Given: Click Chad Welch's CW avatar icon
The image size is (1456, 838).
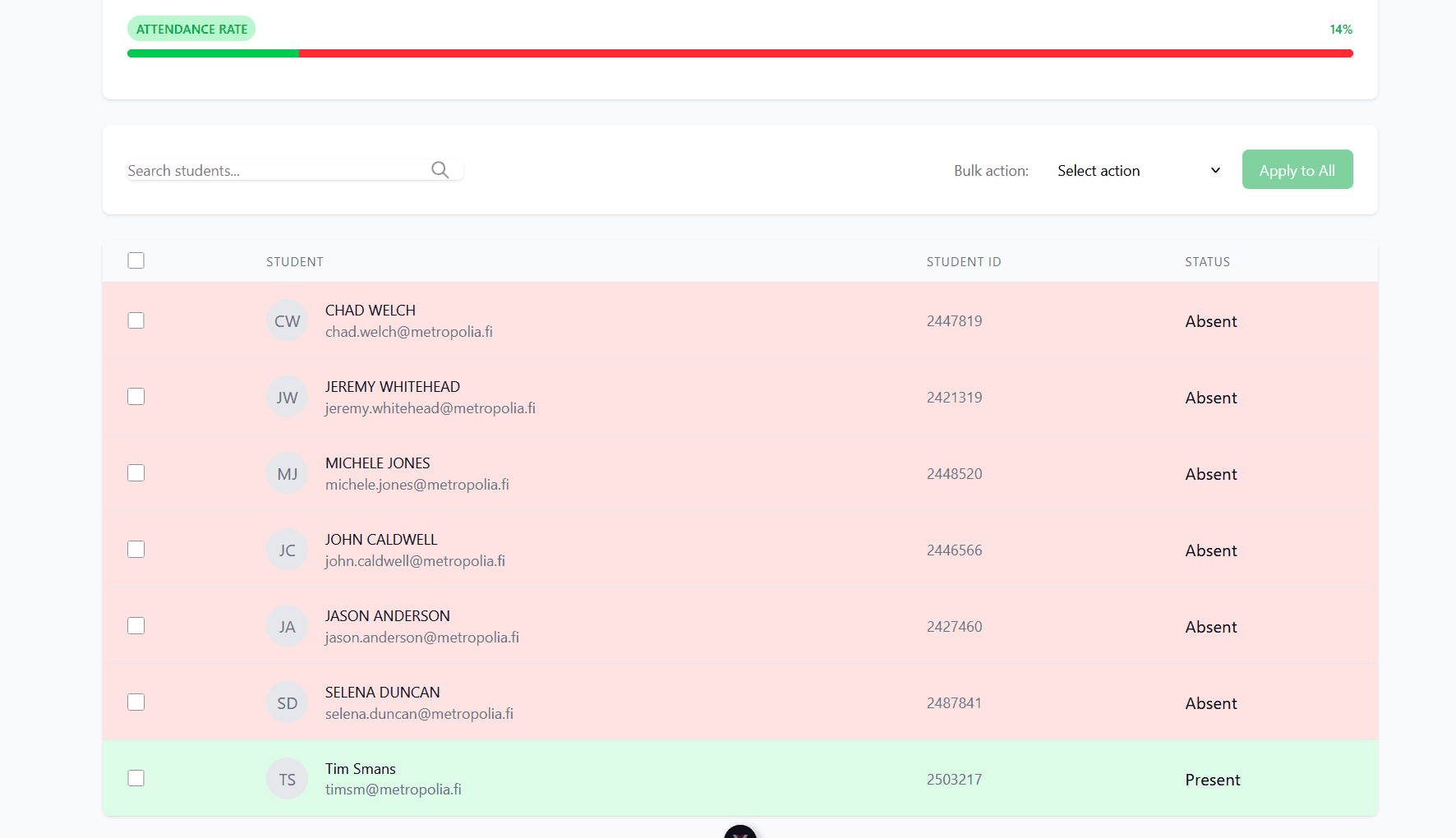Looking at the screenshot, I should point(287,321).
